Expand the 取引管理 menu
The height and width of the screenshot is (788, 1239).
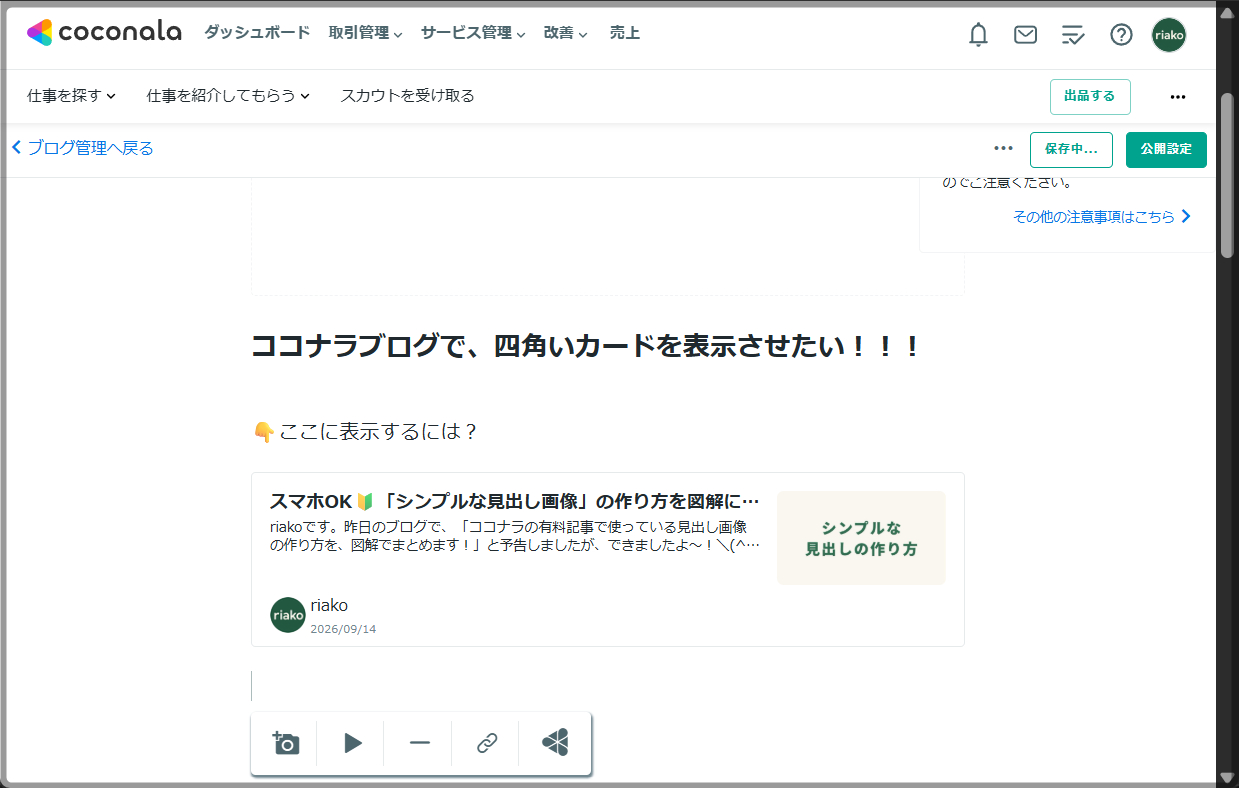[x=365, y=33]
